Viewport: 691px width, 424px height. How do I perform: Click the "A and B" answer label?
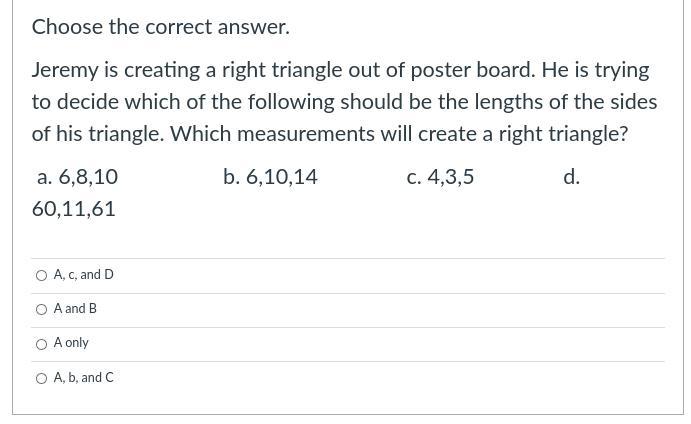pyautogui.click(x=75, y=309)
